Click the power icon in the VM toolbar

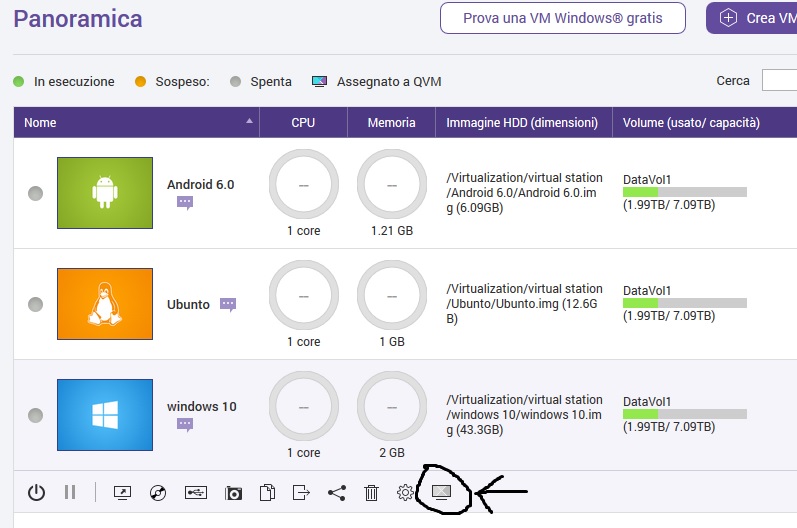(x=36, y=492)
